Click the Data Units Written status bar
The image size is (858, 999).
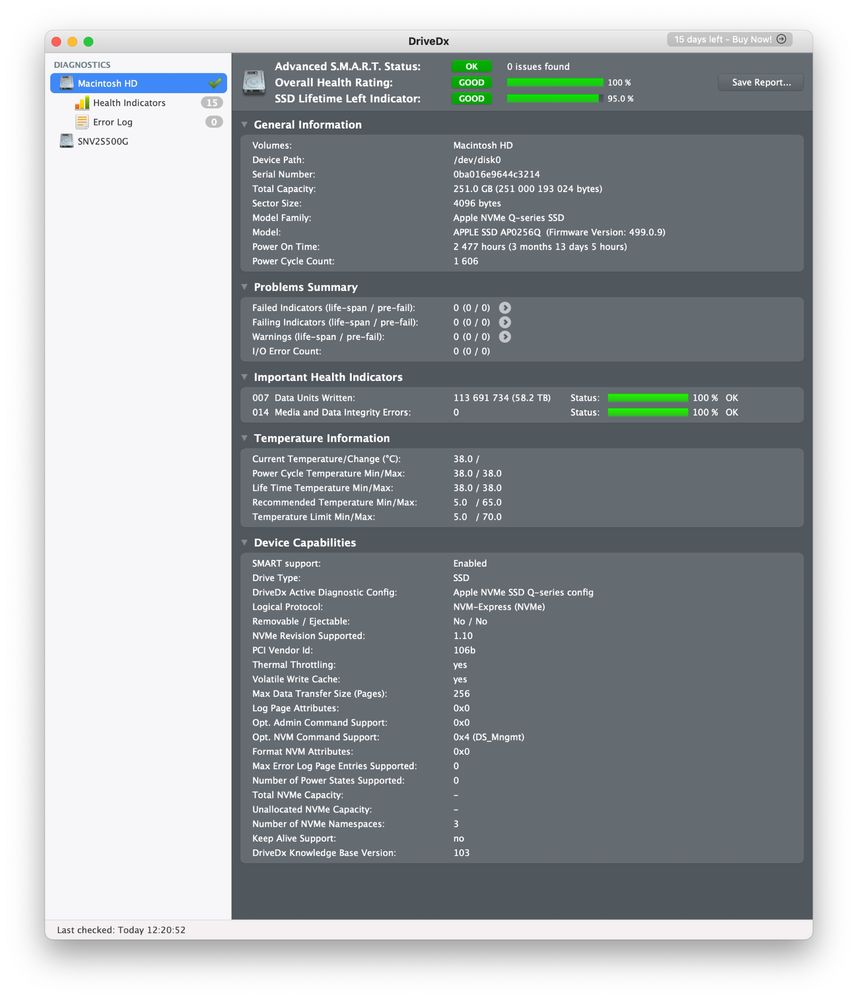point(648,398)
